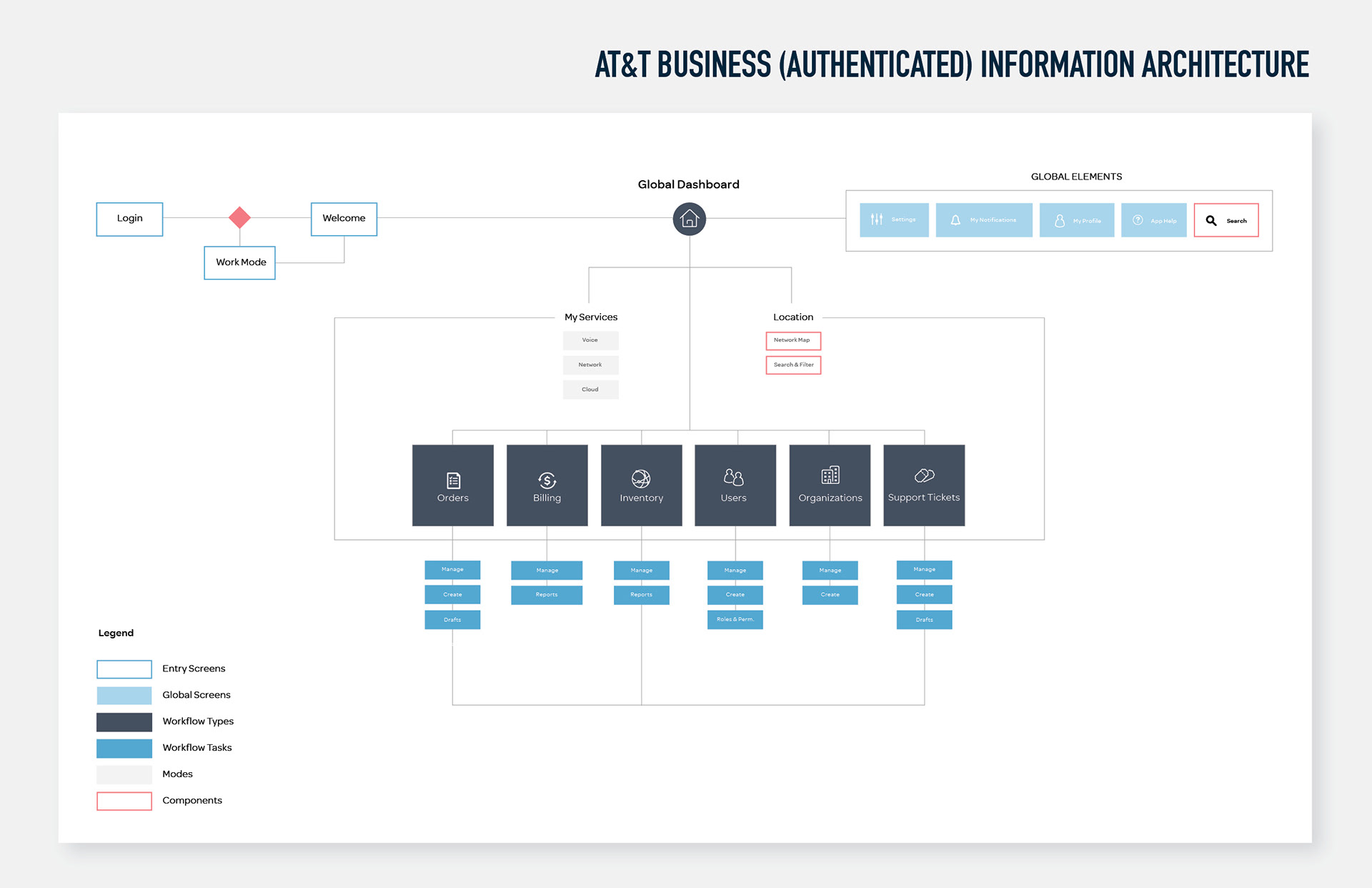Click the Search & Filter component
This screenshot has width=1372, height=888.
793,365
